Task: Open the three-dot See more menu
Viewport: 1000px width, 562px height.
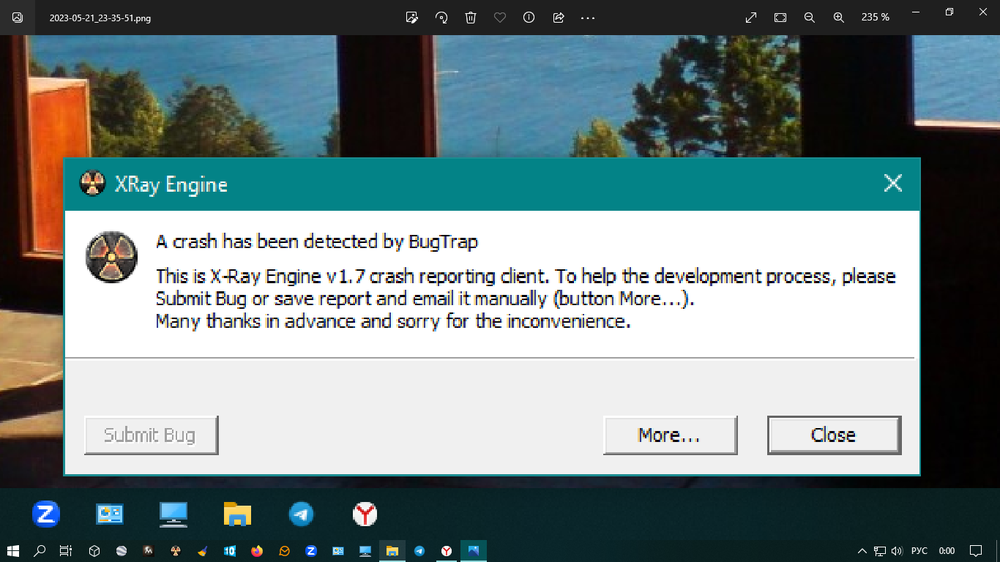Action: pos(587,18)
